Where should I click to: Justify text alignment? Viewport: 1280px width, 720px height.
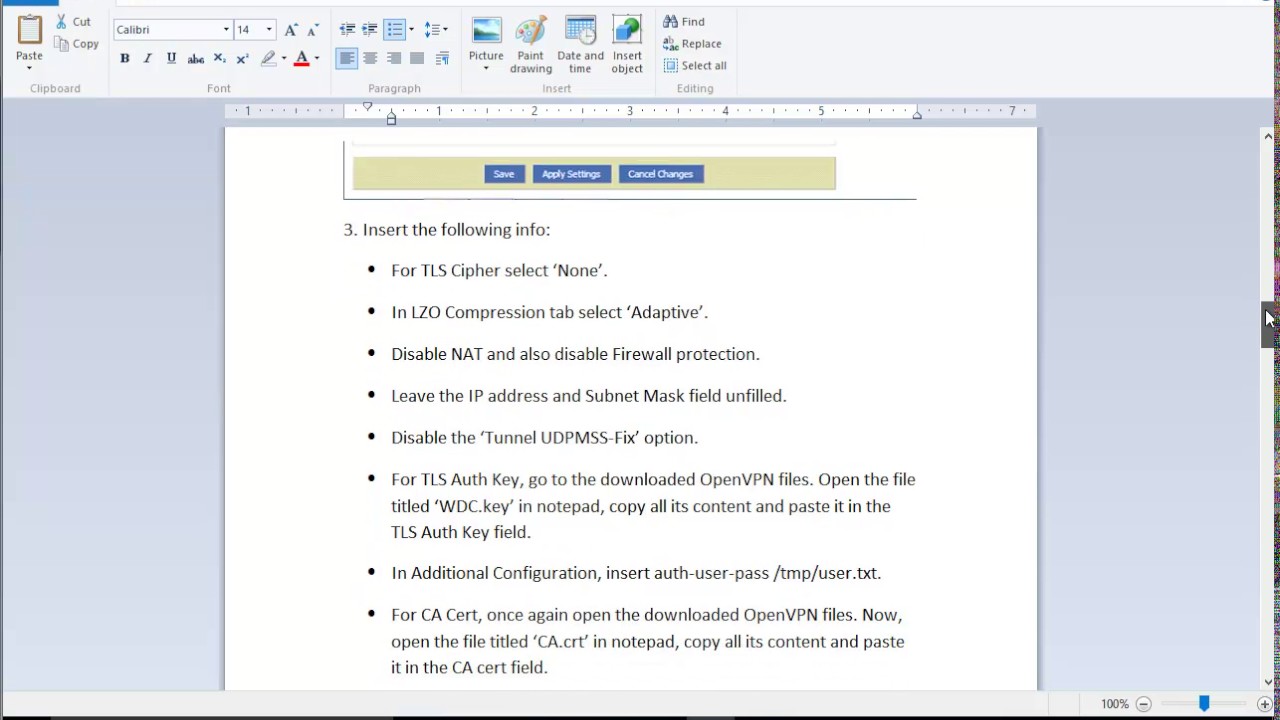point(417,59)
